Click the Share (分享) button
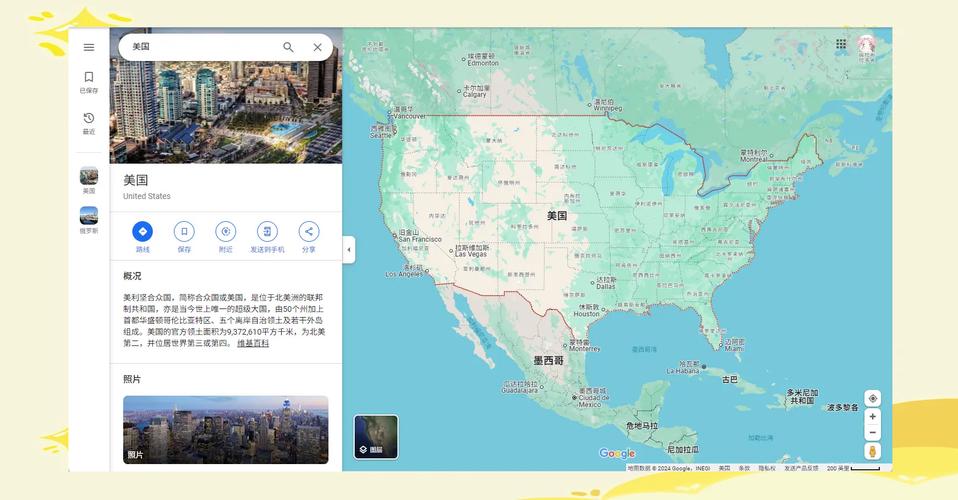958x500 pixels. pos(309,237)
